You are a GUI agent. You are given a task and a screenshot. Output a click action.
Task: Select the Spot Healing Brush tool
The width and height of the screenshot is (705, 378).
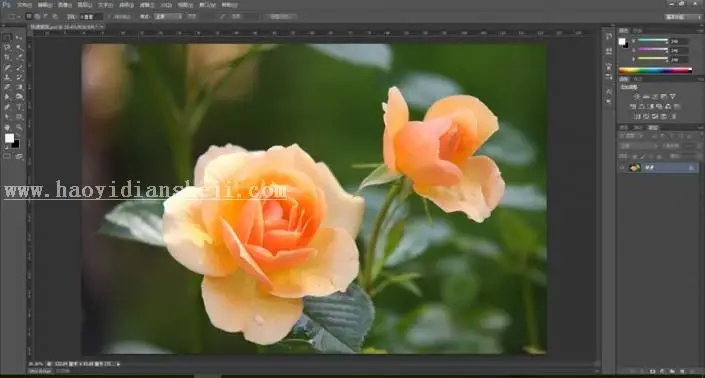[x=7, y=67]
